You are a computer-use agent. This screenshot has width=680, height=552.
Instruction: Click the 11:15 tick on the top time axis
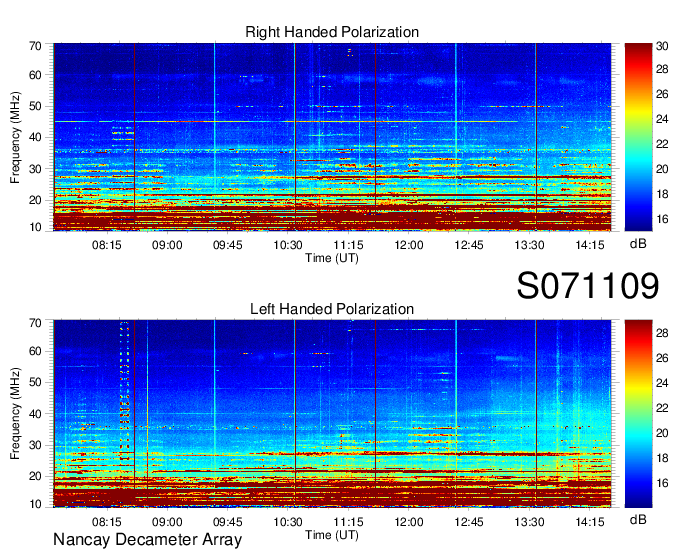pos(348,245)
